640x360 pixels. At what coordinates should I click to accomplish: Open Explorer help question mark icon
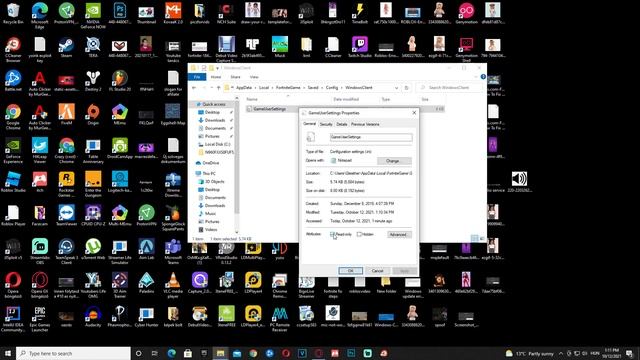pyautogui.click(x=483, y=77)
